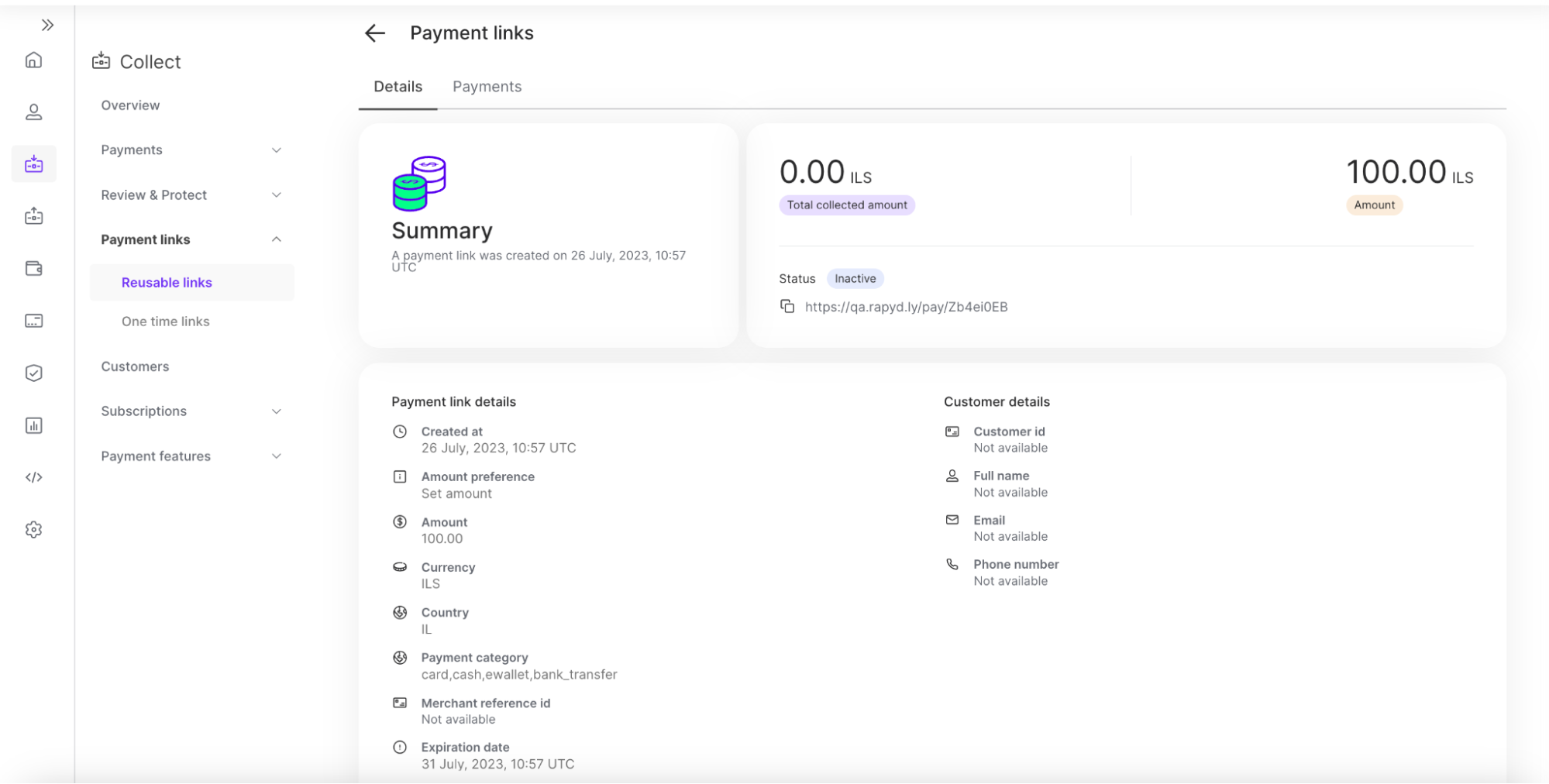Click the back arrow near Payment links title
Screen dimensions: 1549x784
pyautogui.click(x=374, y=33)
